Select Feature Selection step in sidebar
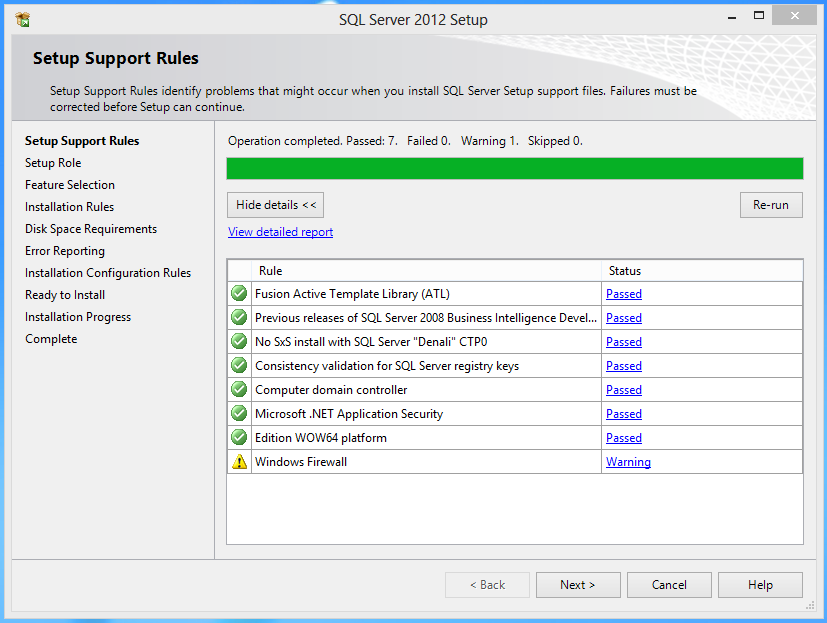The image size is (827, 623). pyautogui.click(x=70, y=185)
